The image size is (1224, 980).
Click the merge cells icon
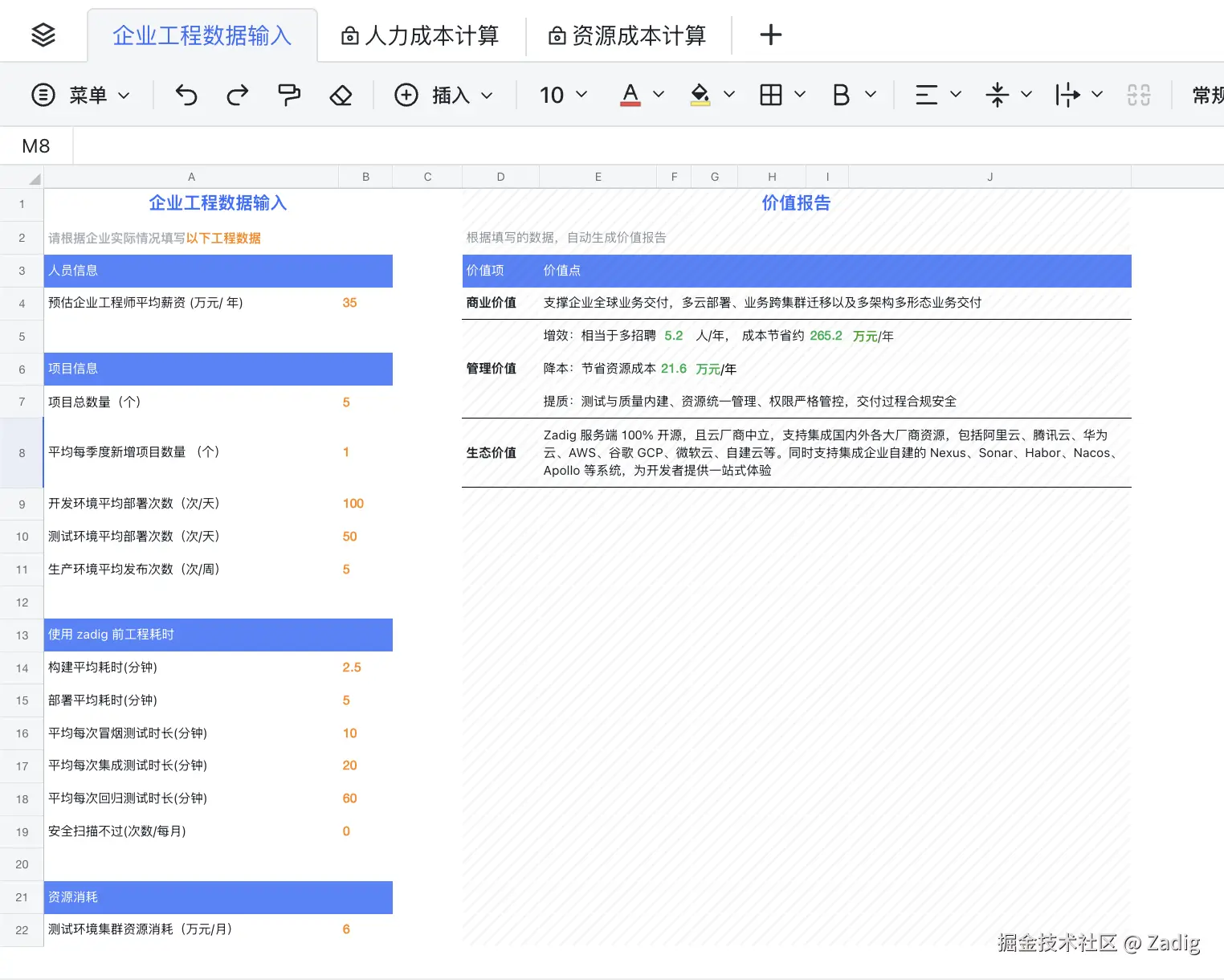point(1139,95)
